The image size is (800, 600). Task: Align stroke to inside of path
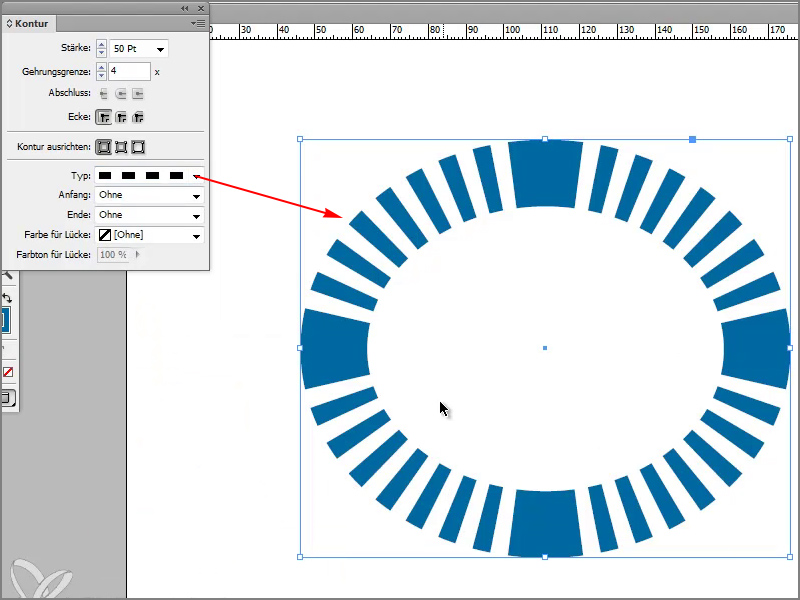point(121,146)
